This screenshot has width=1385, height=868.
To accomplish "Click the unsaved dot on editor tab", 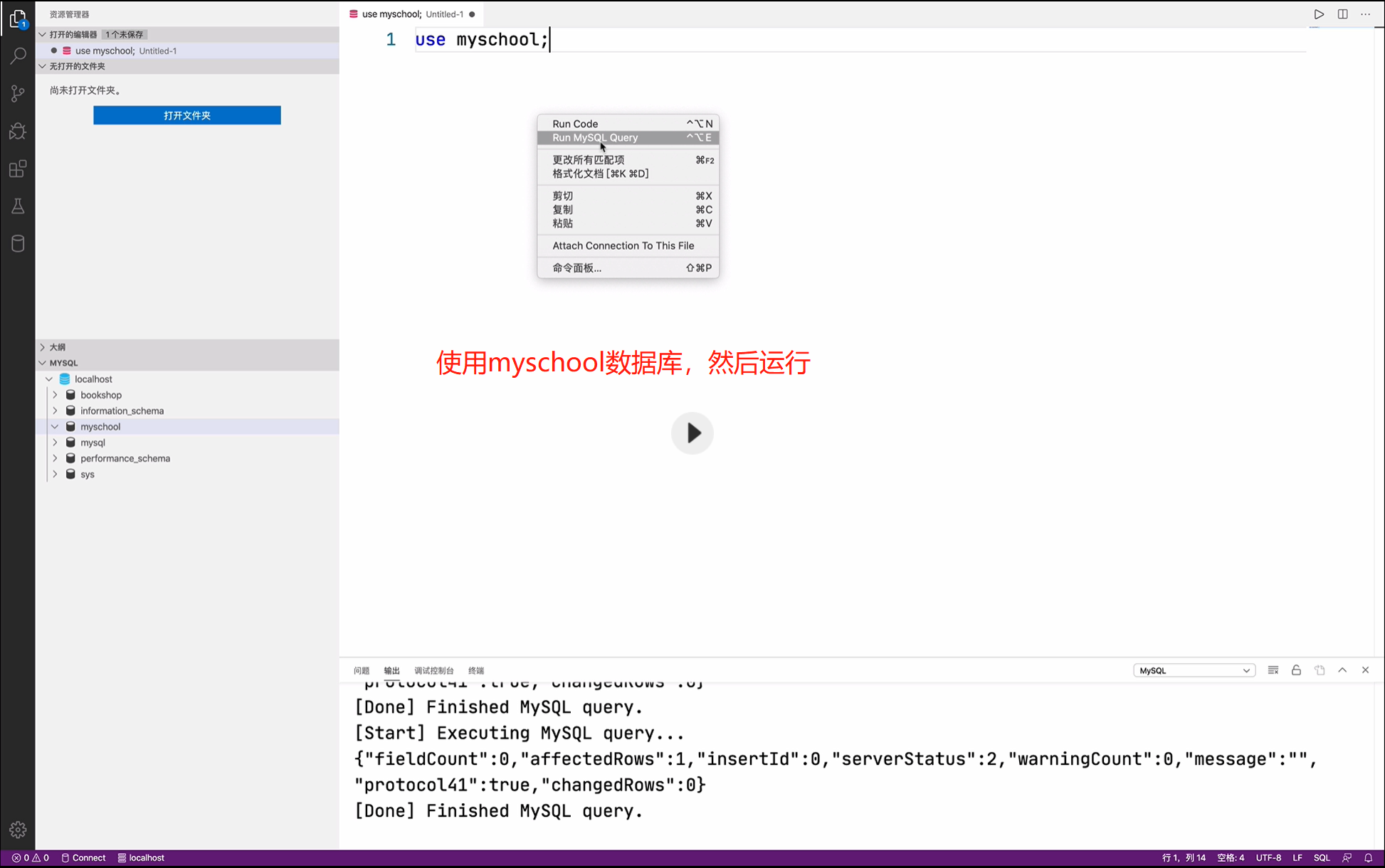I will pos(472,14).
